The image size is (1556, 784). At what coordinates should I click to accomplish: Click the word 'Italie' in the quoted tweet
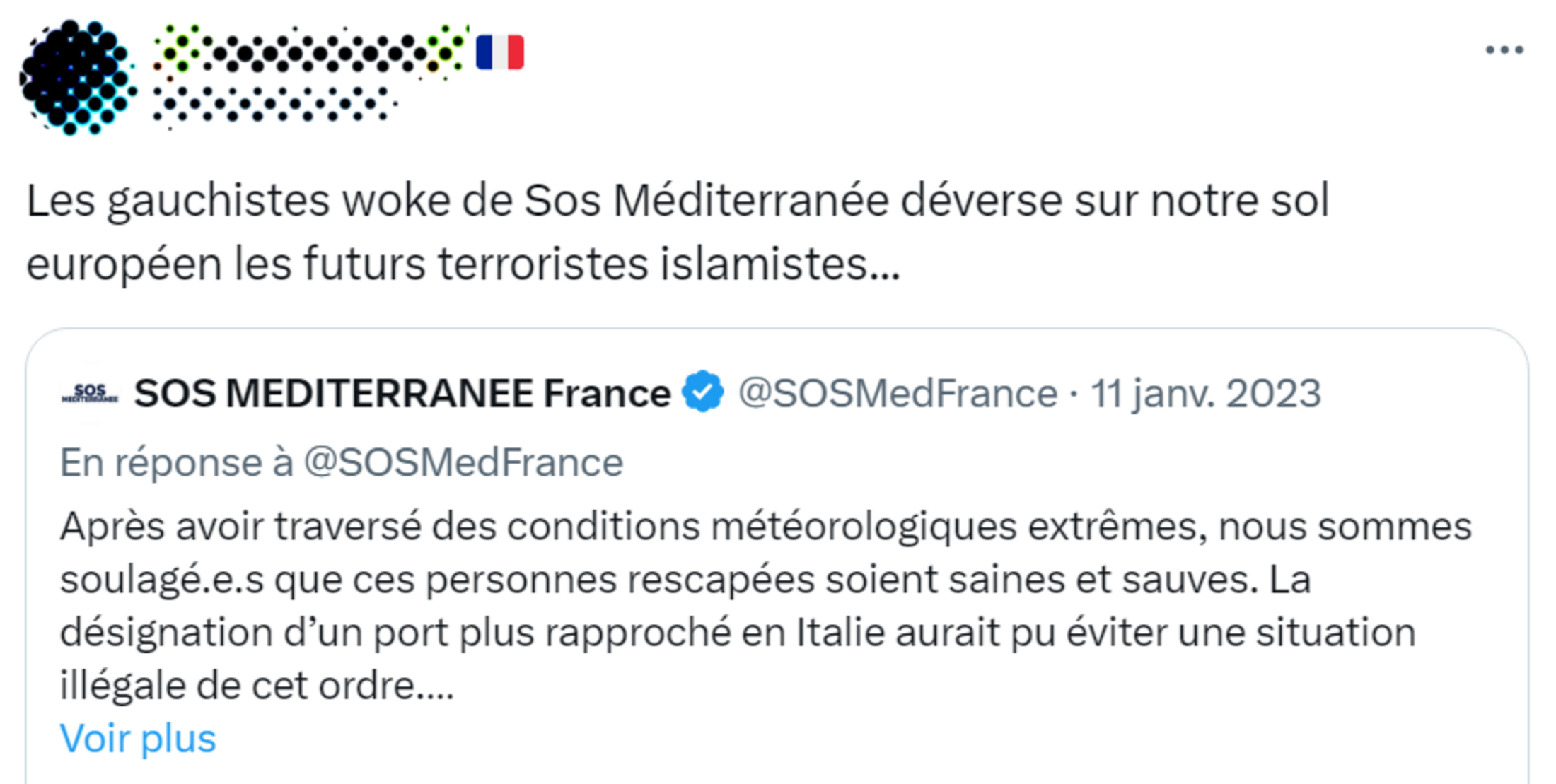tap(840, 632)
